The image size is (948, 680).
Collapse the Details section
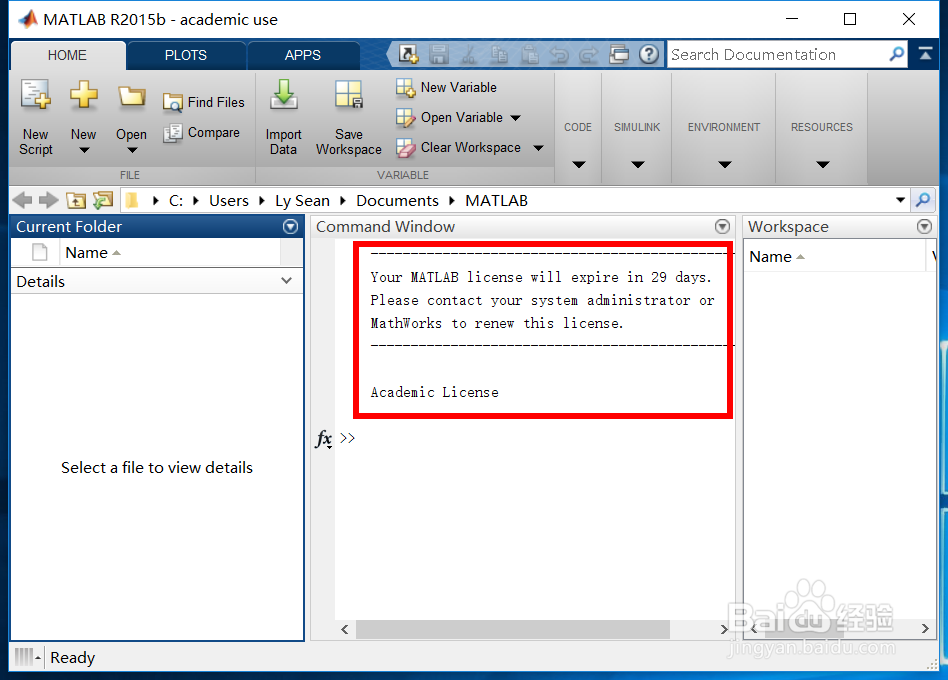coord(287,281)
